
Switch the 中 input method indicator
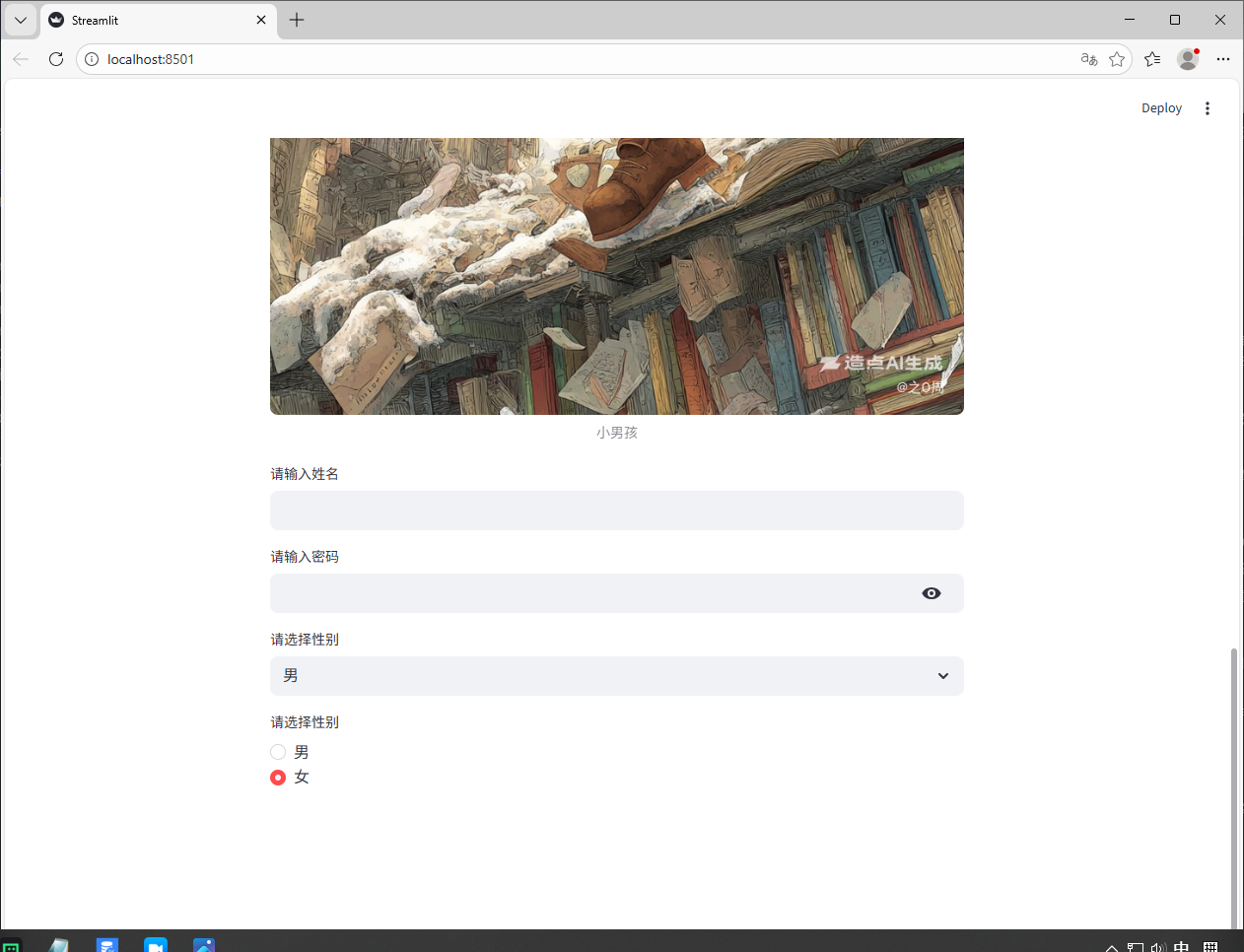[x=1181, y=946]
